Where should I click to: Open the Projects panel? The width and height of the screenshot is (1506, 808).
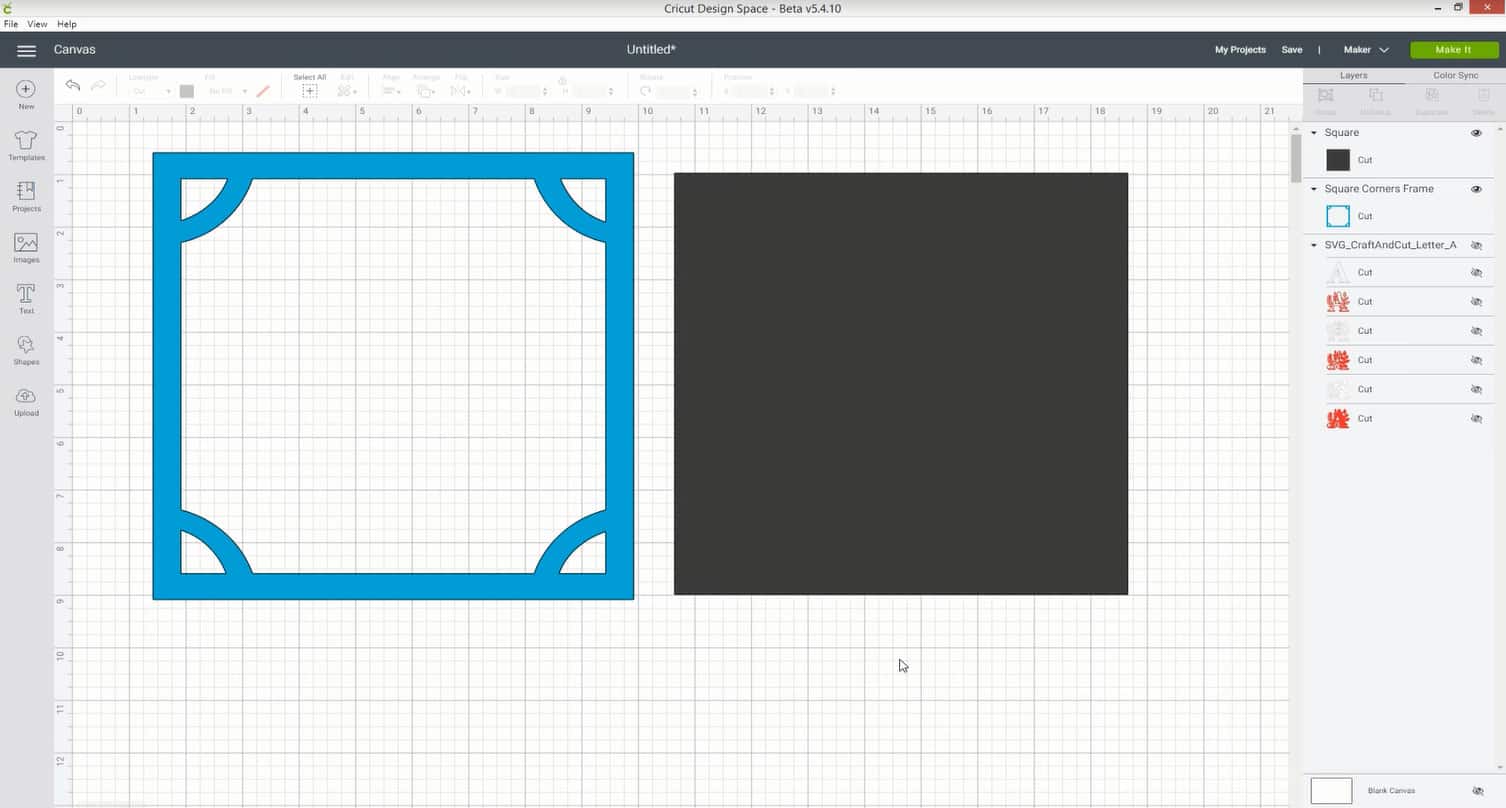[25, 196]
